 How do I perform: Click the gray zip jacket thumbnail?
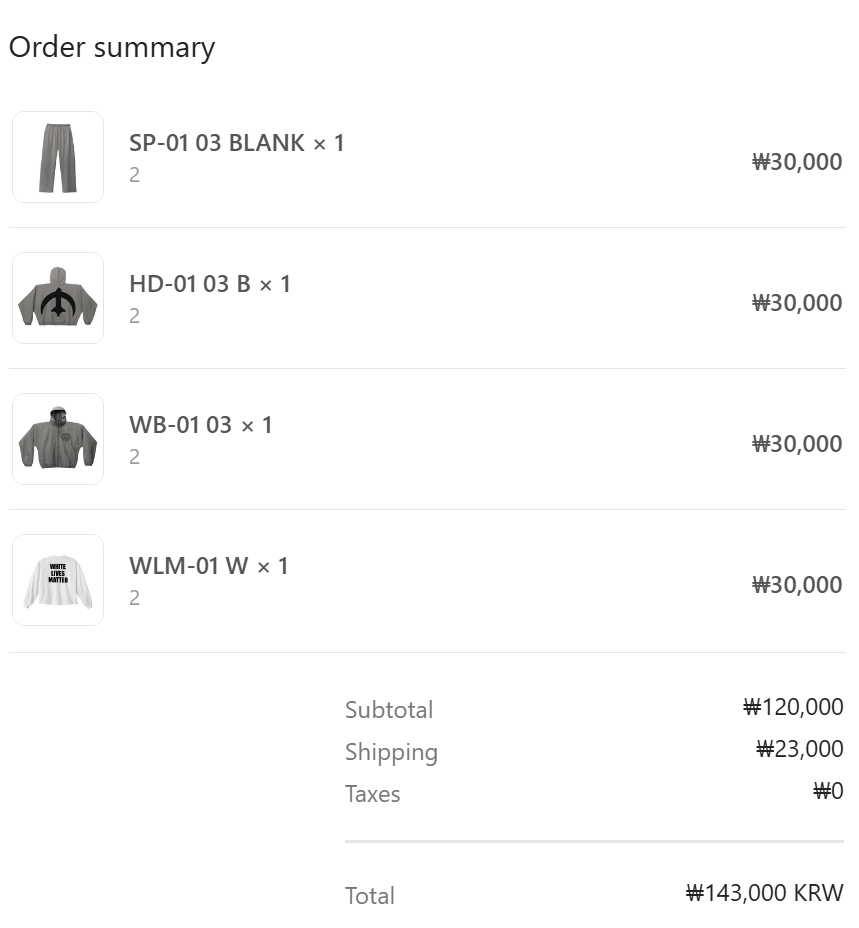click(x=58, y=439)
